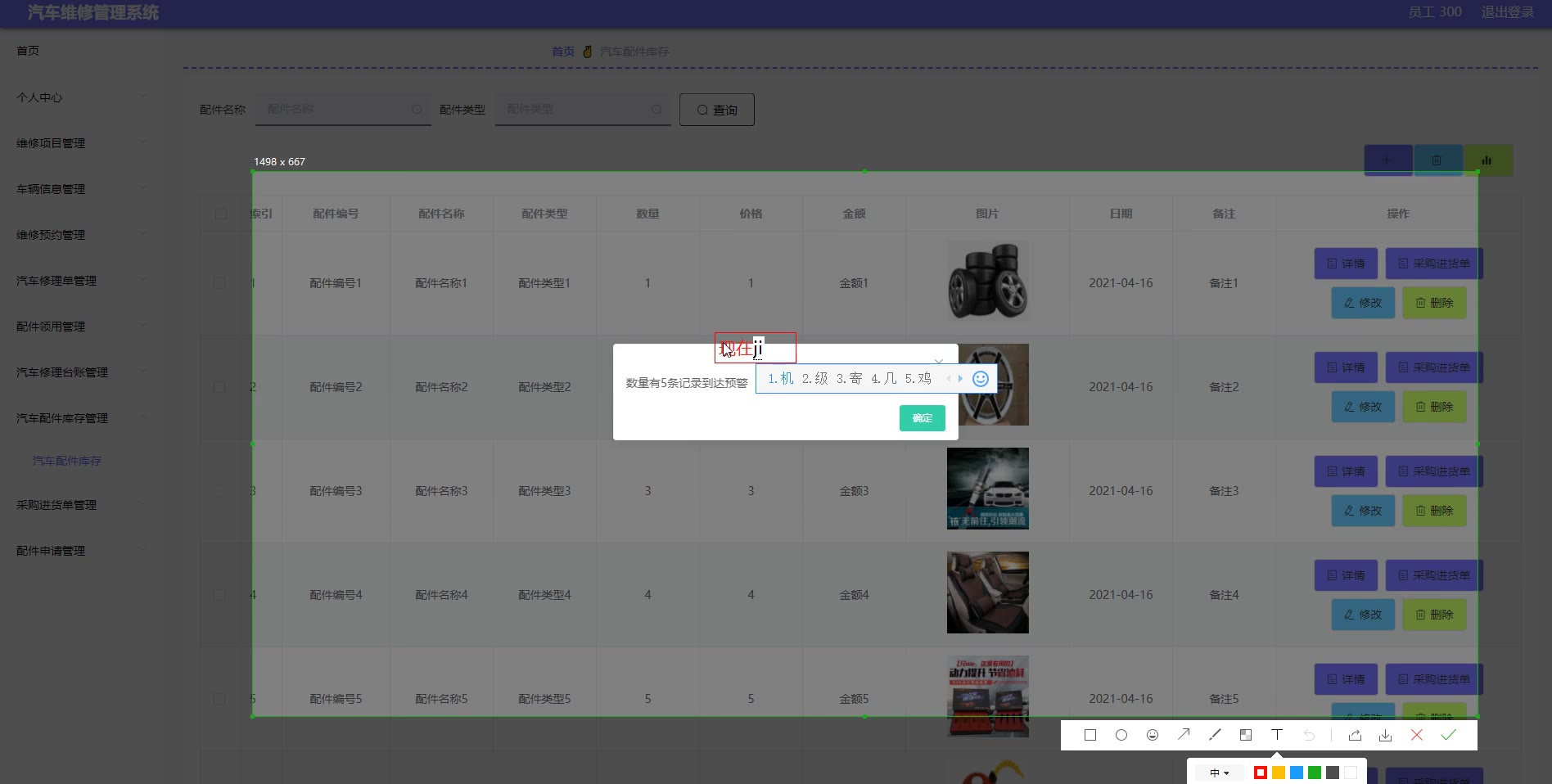The height and width of the screenshot is (784, 1552).
Task: Expand the 车辆信息管理 sidebar menu
Action: tap(51, 189)
